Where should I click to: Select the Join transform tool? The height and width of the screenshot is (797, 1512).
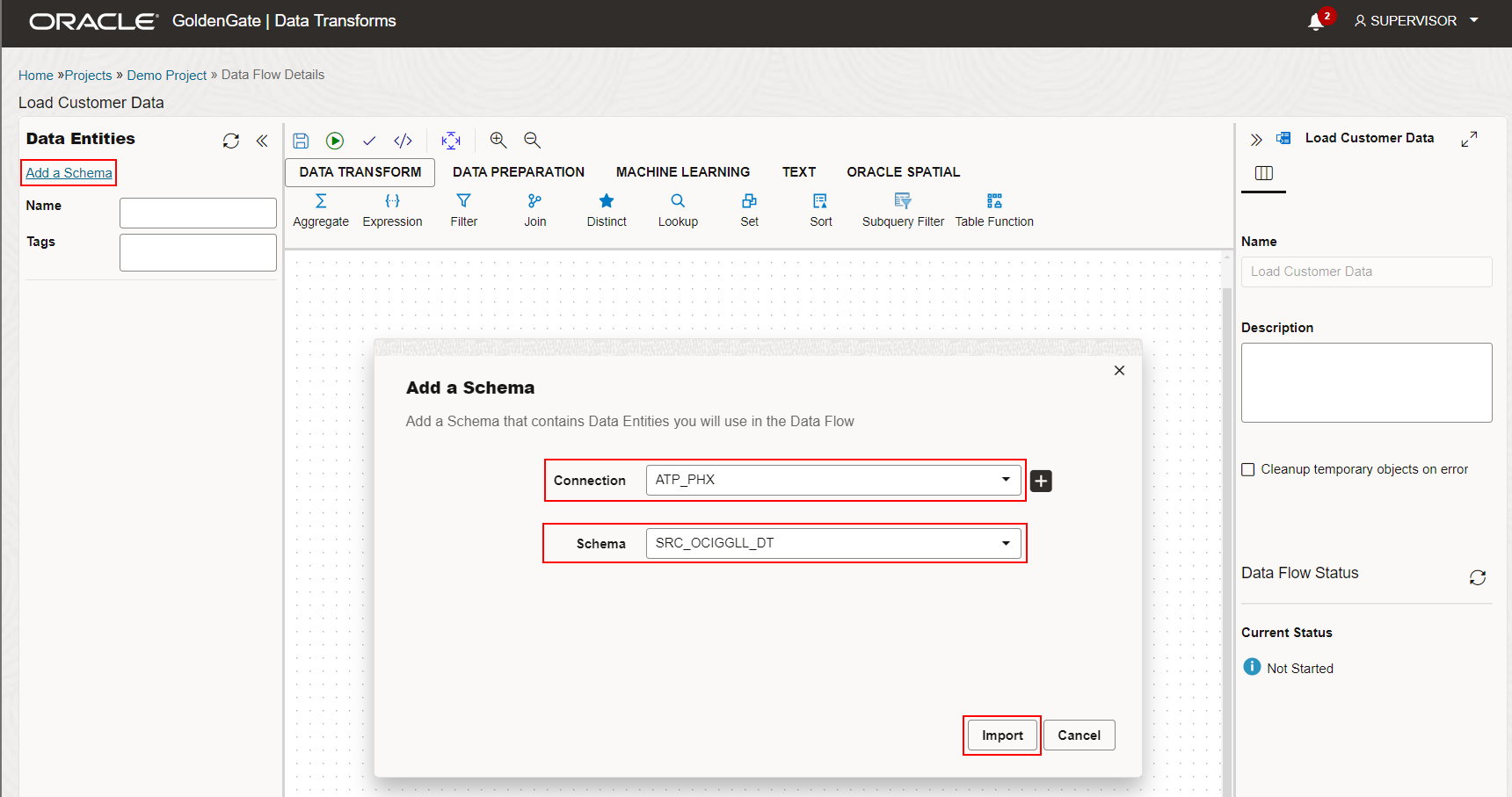pos(534,209)
